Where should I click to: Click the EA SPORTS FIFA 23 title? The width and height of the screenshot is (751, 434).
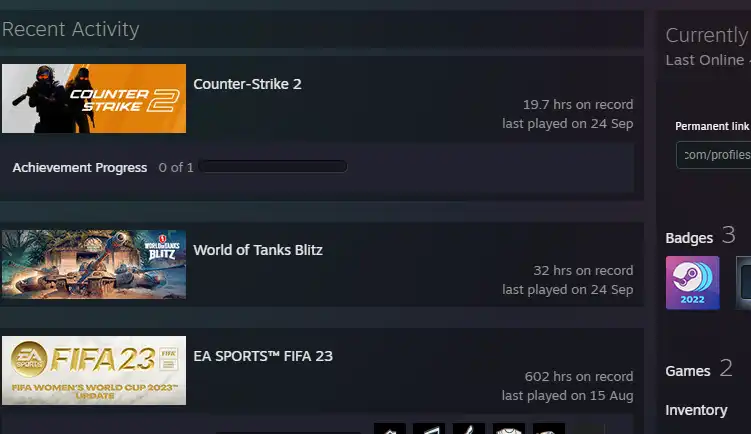(263, 356)
